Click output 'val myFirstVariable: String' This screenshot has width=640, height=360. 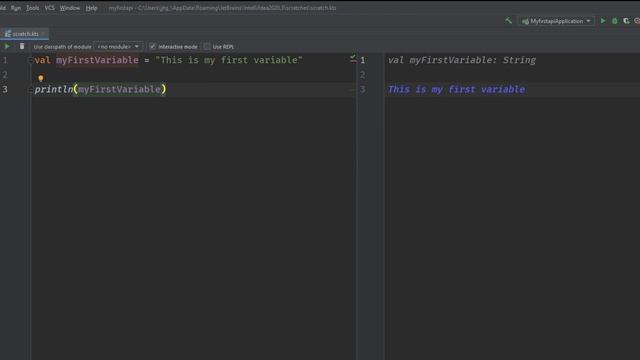(462, 60)
